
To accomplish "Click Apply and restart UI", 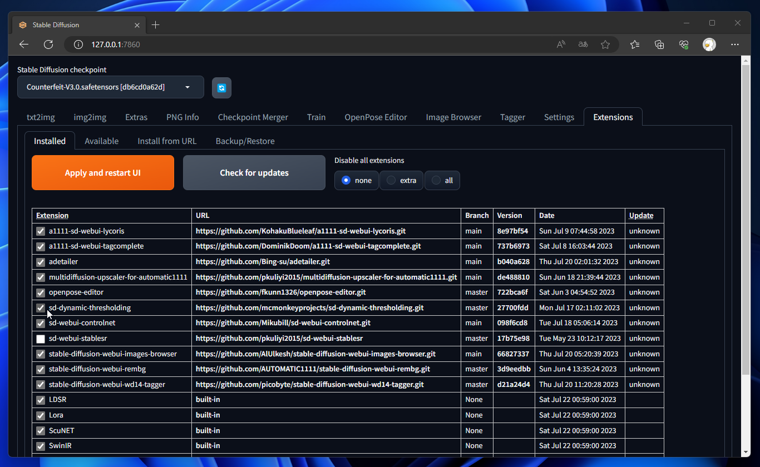I will point(103,173).
